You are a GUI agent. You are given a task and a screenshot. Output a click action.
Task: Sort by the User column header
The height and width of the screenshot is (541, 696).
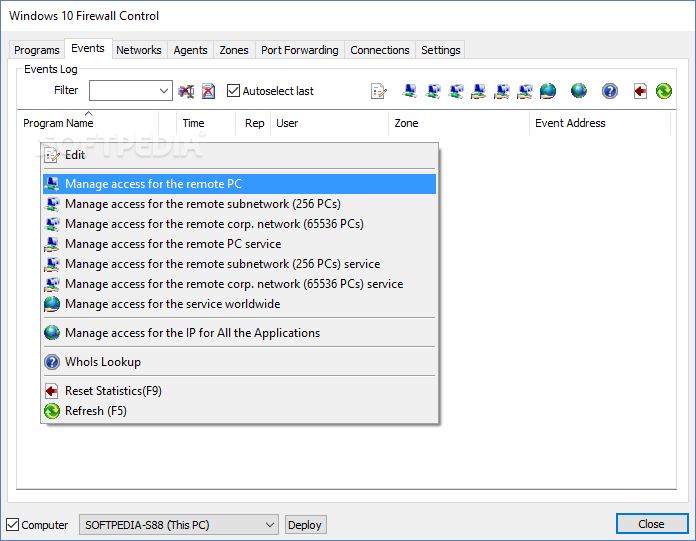[x=330, y=123]
